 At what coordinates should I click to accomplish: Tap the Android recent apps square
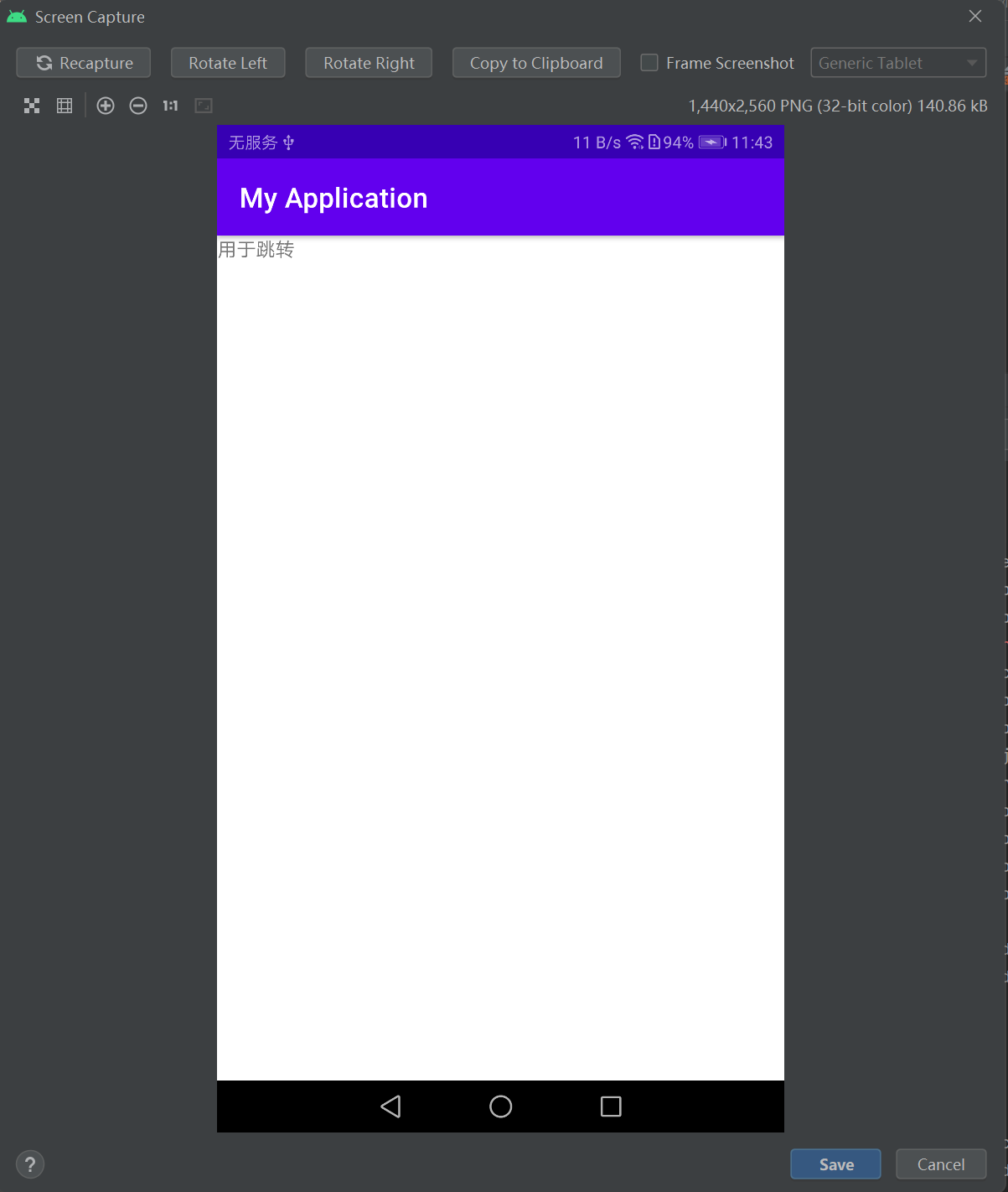[611, 1106]
